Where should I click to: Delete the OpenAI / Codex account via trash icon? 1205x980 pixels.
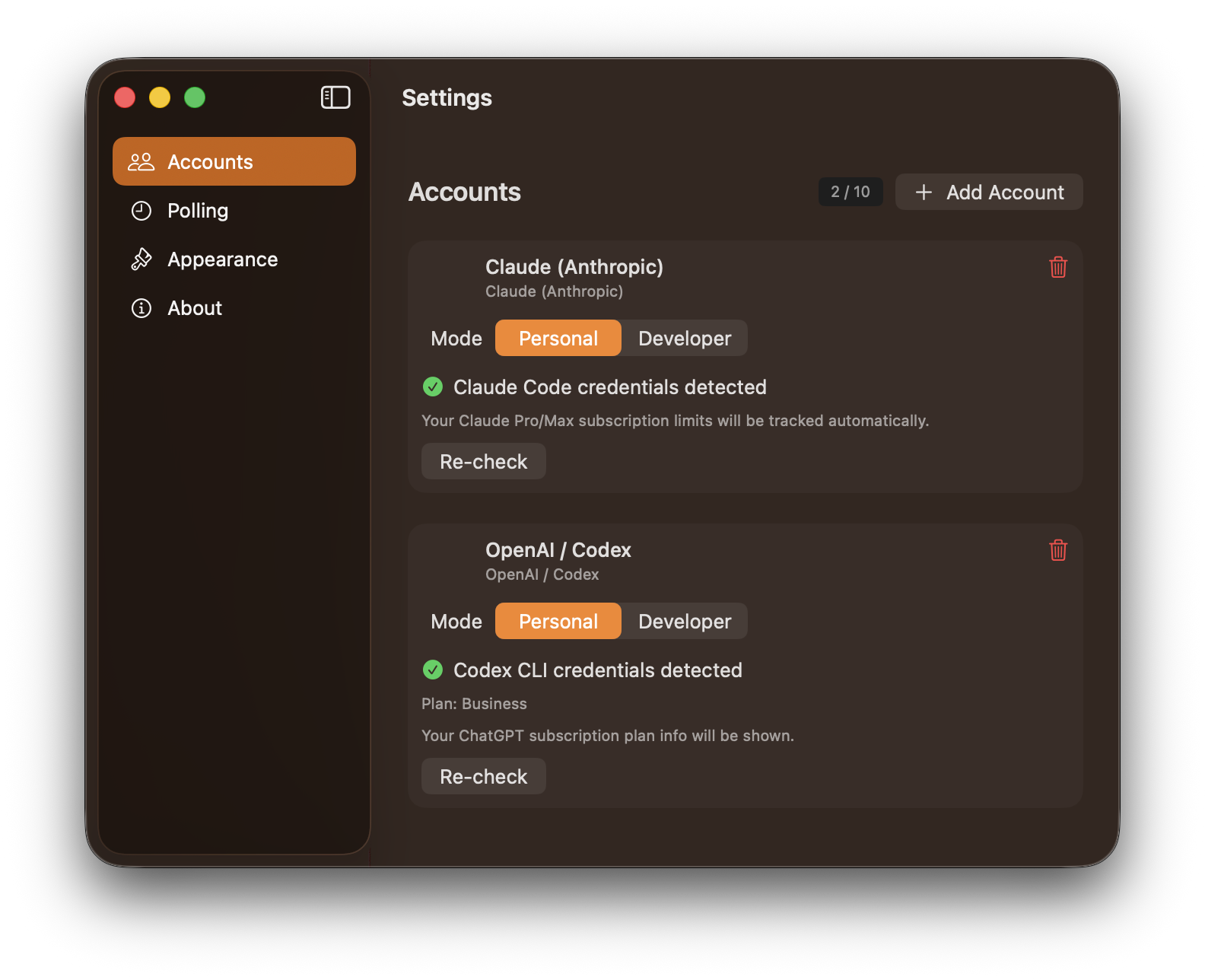1058,550
